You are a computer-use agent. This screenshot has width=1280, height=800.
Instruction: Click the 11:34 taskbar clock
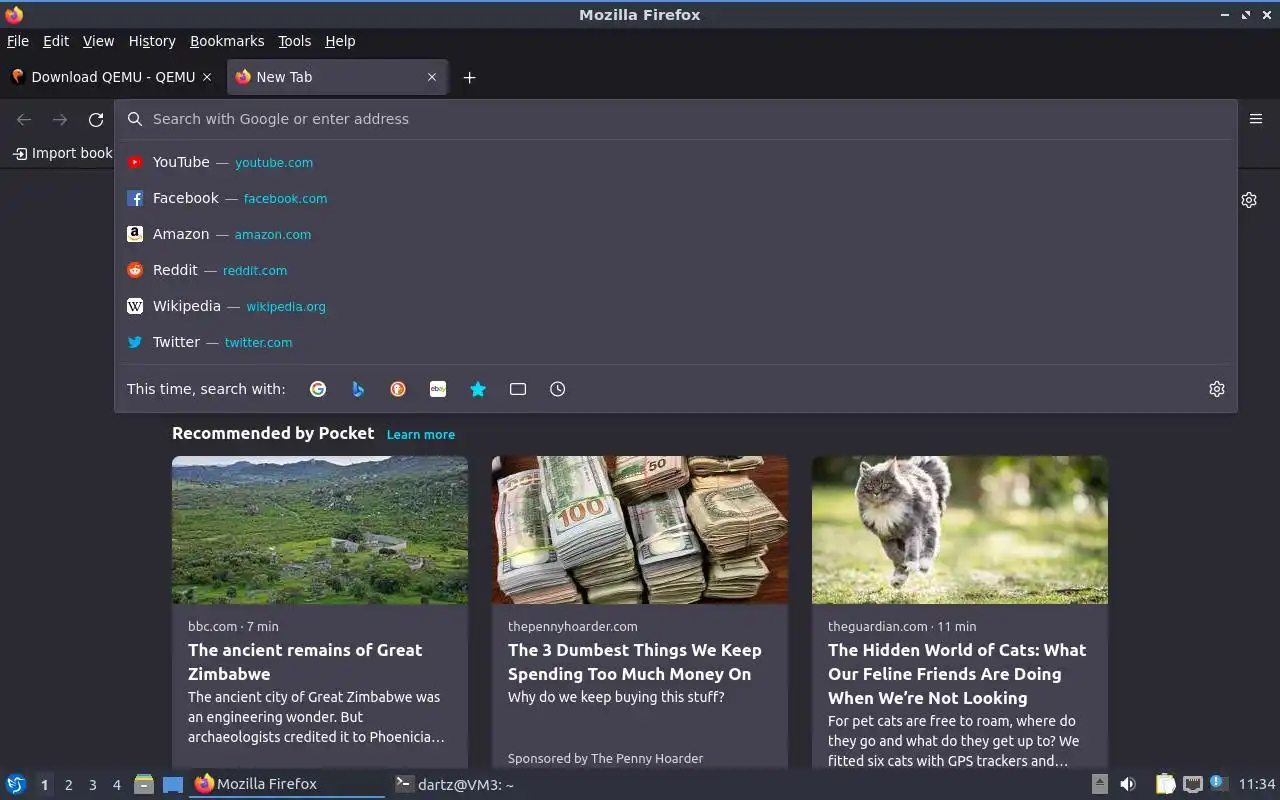(x=1257, y=784)
